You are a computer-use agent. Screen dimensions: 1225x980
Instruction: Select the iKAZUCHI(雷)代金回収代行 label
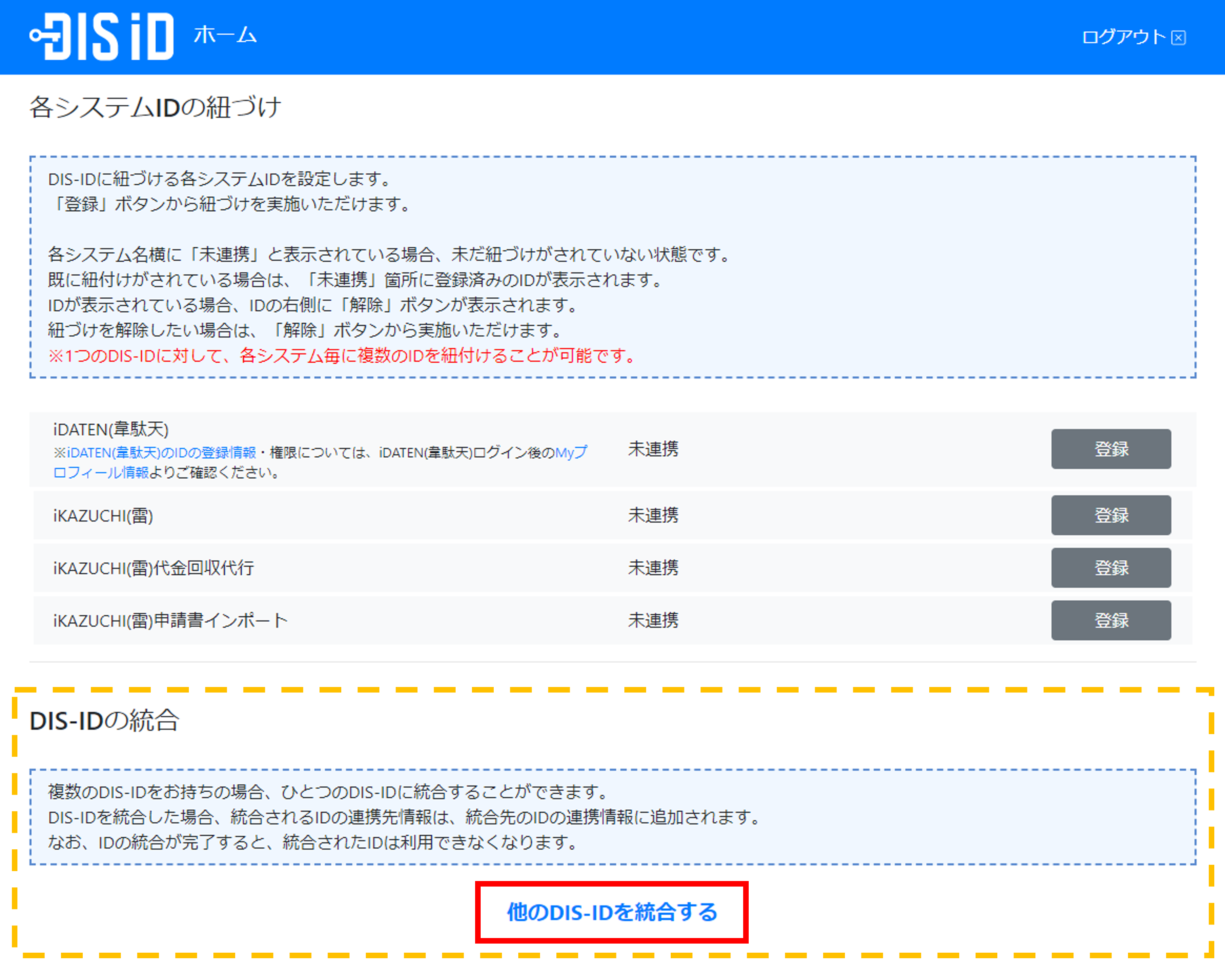[x=153, y=567]
